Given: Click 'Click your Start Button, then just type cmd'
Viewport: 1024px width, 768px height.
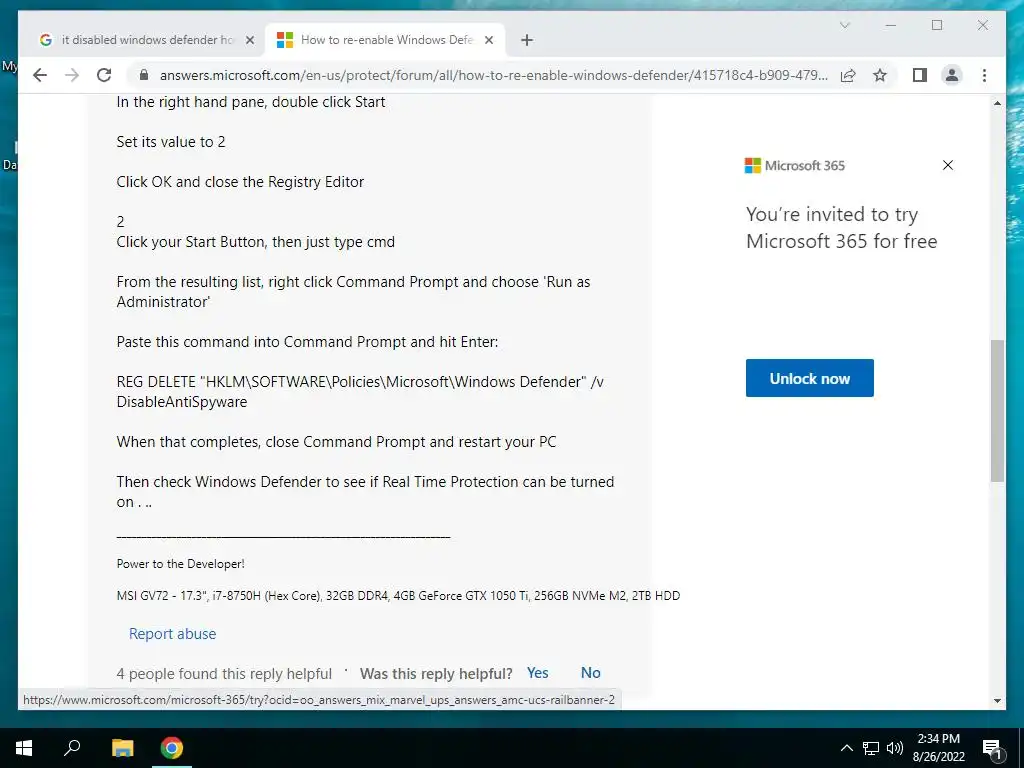Looking at the screenshot, I should pos(255,242).
